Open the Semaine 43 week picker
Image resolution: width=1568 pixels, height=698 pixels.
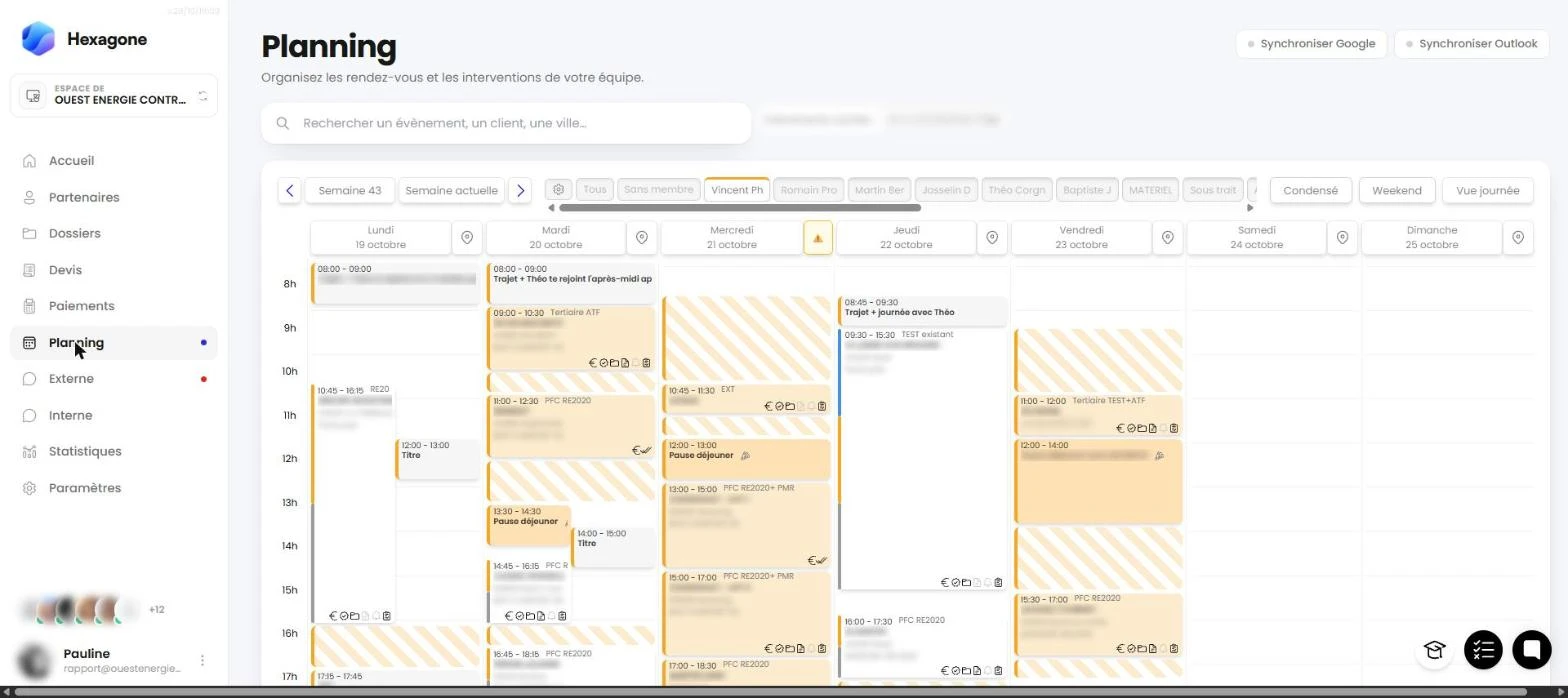pyautogui.click(x=349, y=190)
